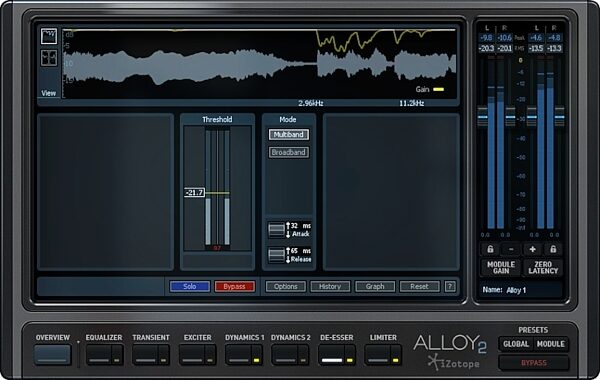Show the De-Esser module
The width and height of the screenshot is (600, 380).
[x=332, y=355]
